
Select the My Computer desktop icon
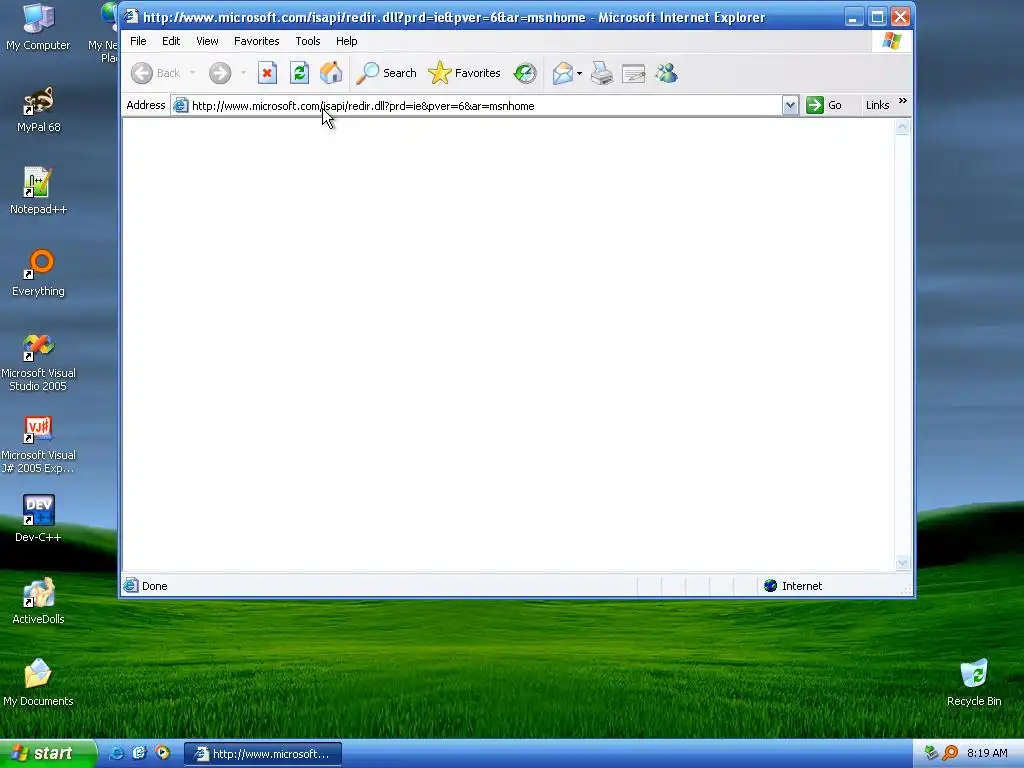[38, 27]
